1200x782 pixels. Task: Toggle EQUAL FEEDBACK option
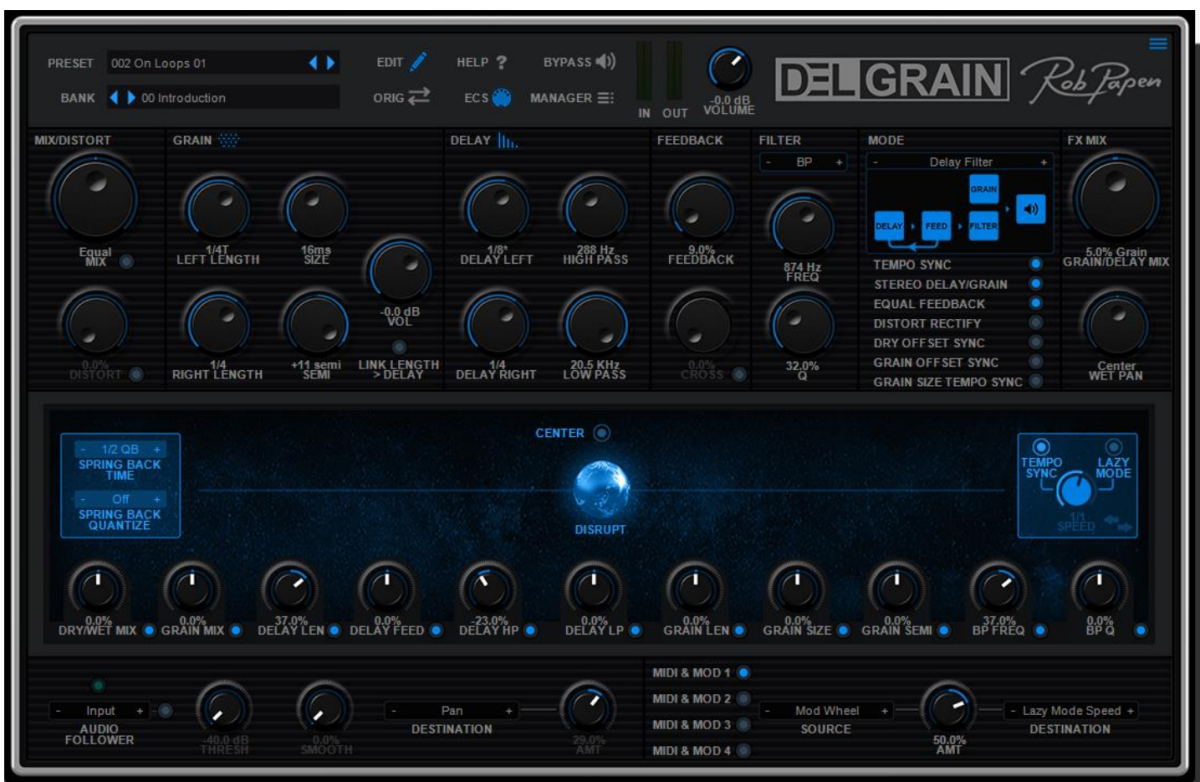[1036, 303]
